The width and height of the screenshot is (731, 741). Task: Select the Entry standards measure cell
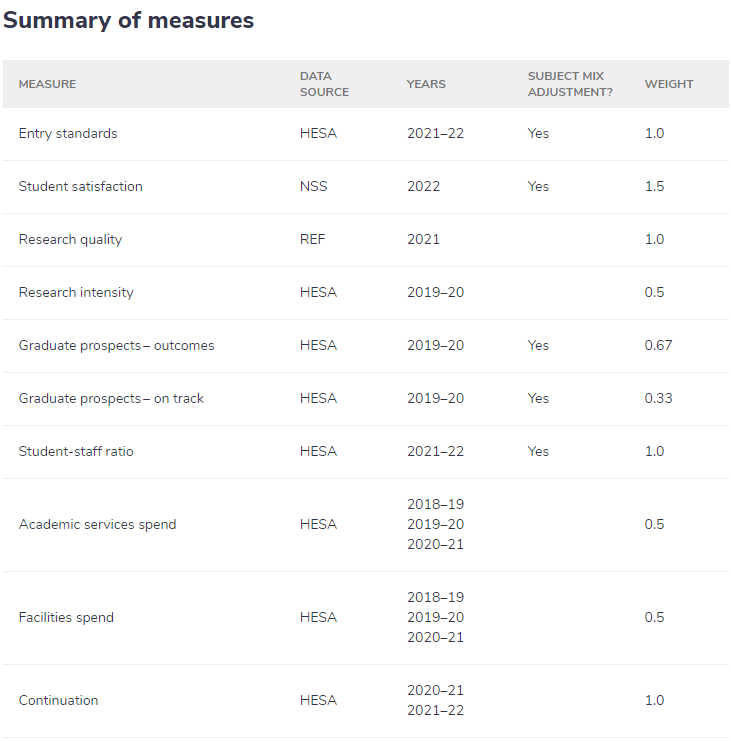tap(68, 134)
